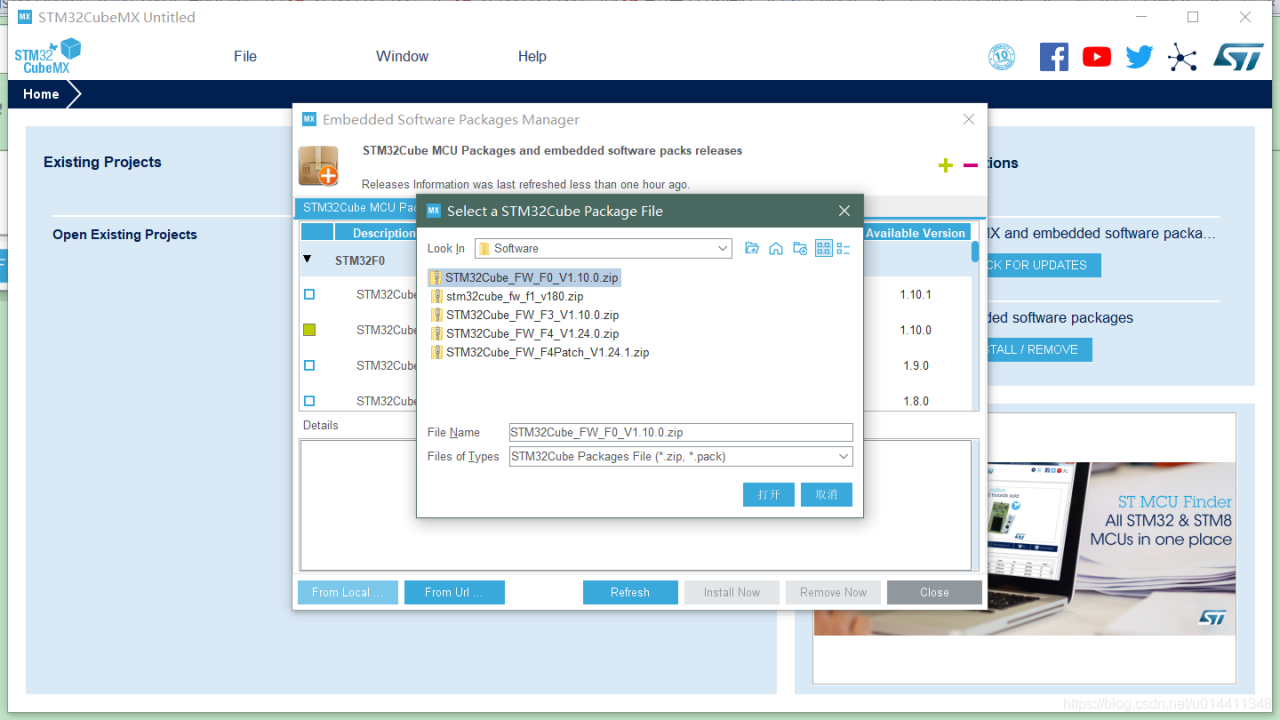Screen dimensions: 1280x720
Task: Switch file dialog to list view
Action: tap(824, 248)
